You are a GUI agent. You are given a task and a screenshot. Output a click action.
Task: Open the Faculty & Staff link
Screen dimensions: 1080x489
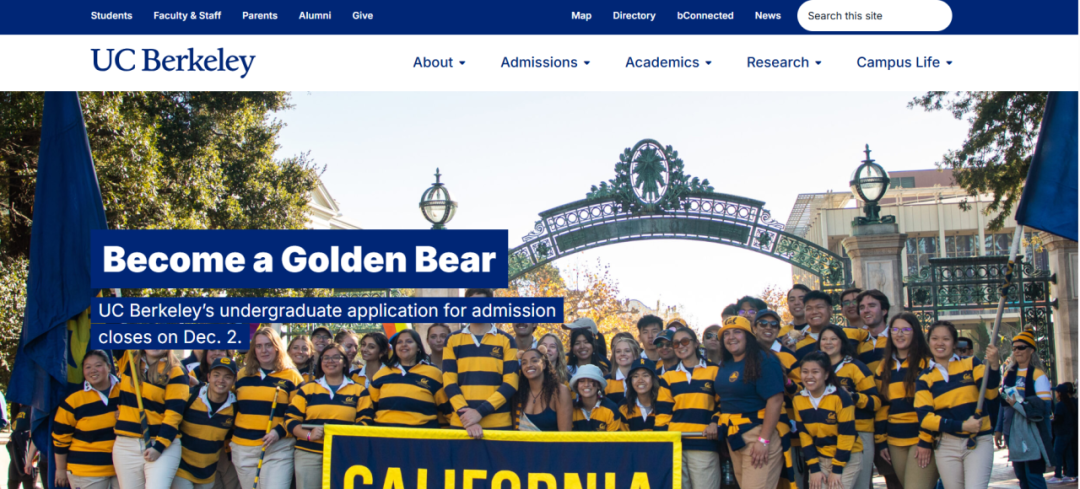[187, 15]
